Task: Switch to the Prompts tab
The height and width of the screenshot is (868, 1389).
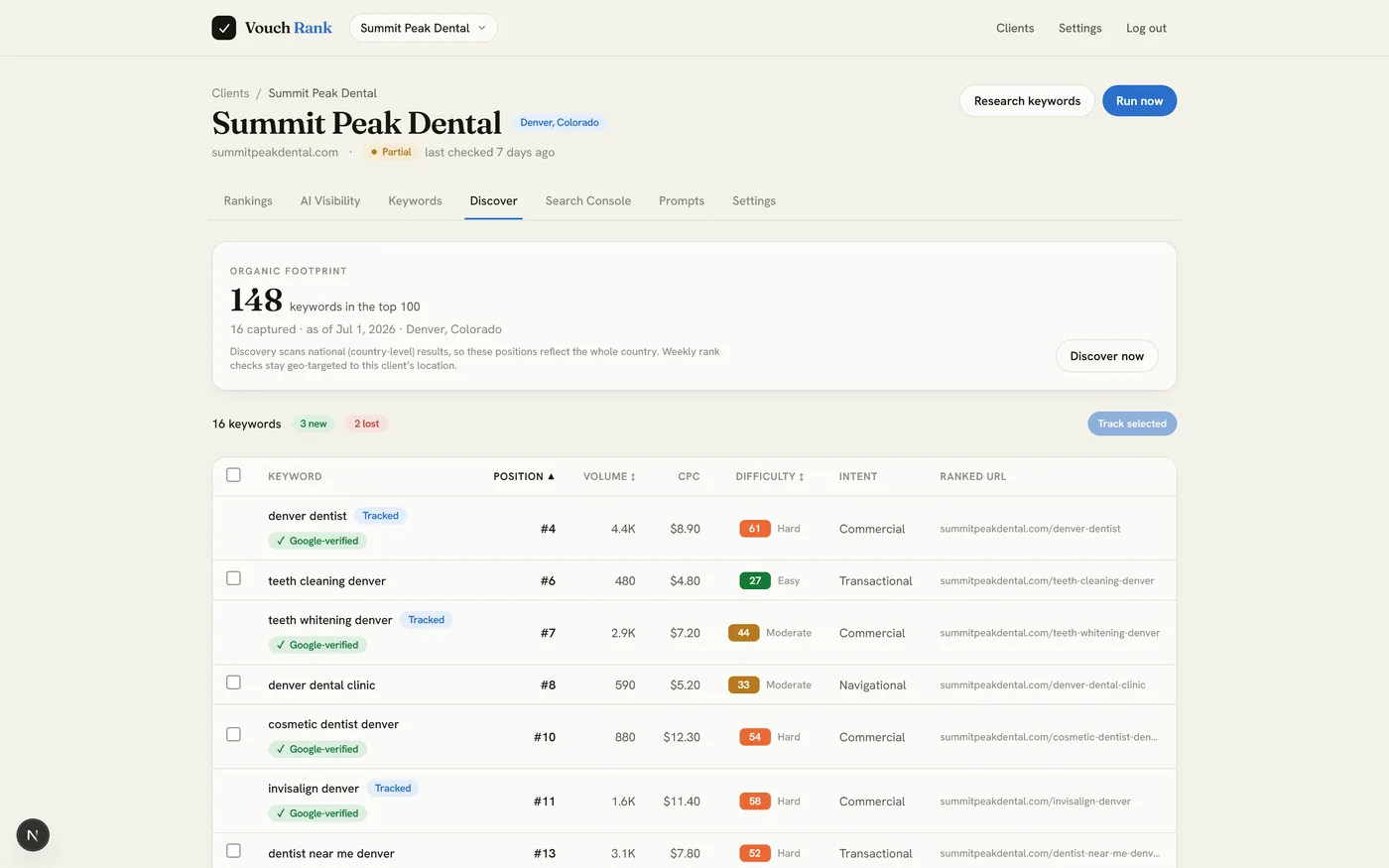Action: 682,200
